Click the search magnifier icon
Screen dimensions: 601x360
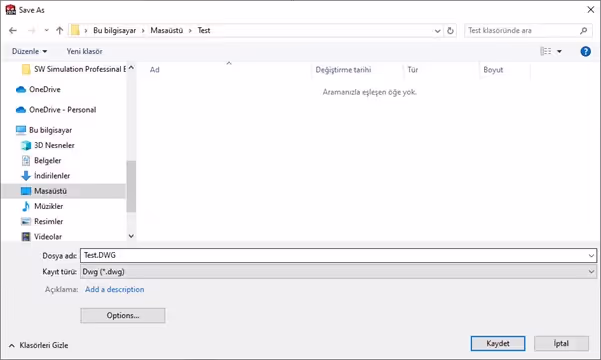(x=583, y=30)
